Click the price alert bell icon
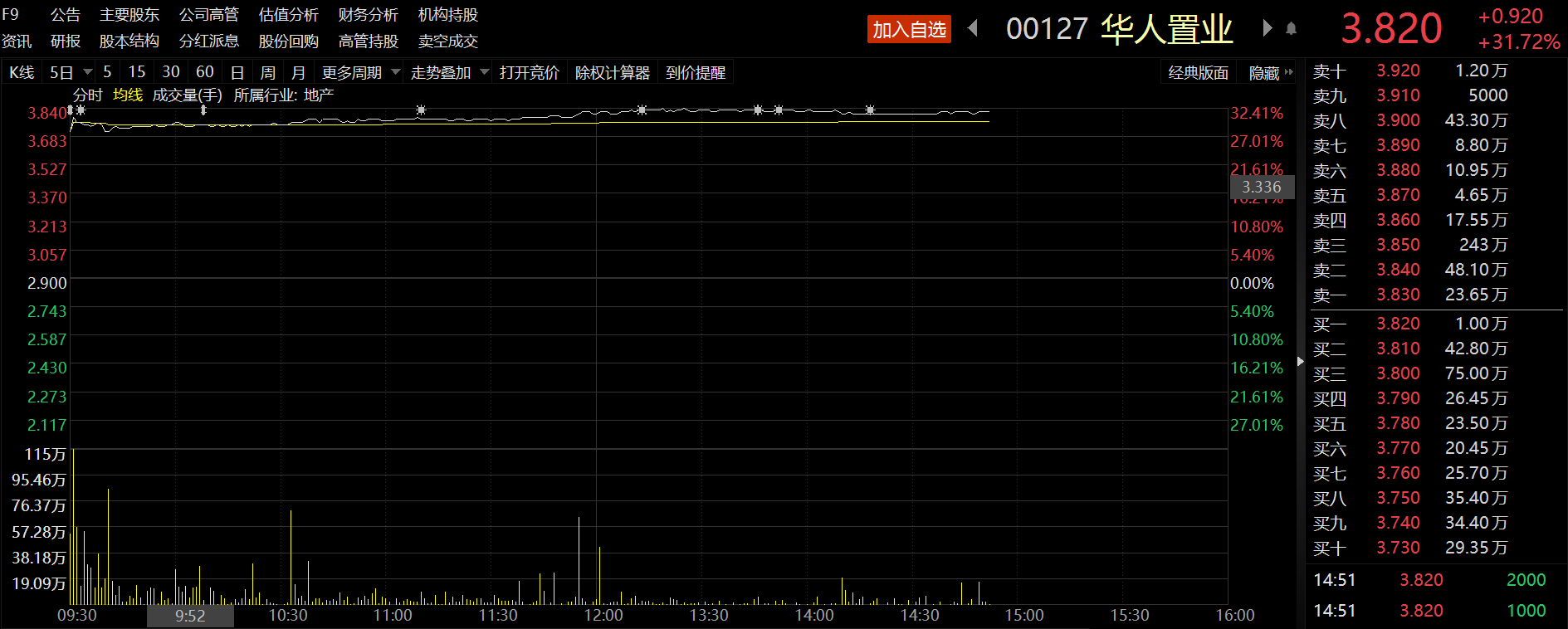This screenshot has height=629, width=1568. [1291, 29]
